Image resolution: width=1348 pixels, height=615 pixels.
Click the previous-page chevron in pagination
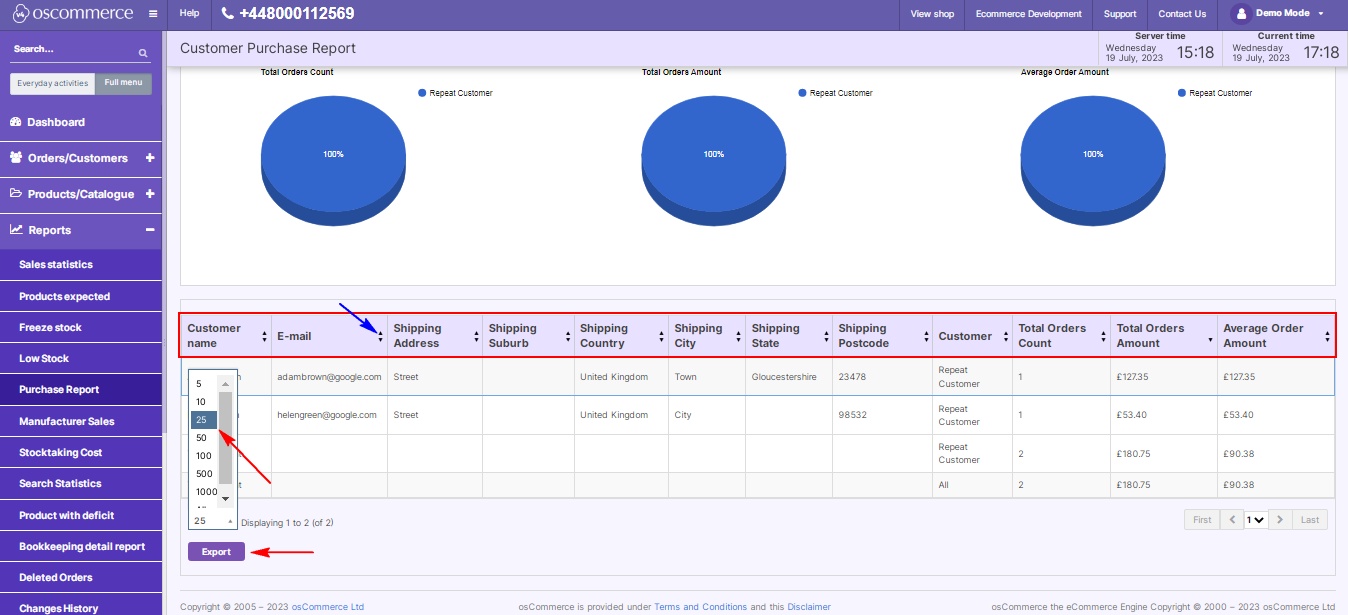tap(1232, 519)
